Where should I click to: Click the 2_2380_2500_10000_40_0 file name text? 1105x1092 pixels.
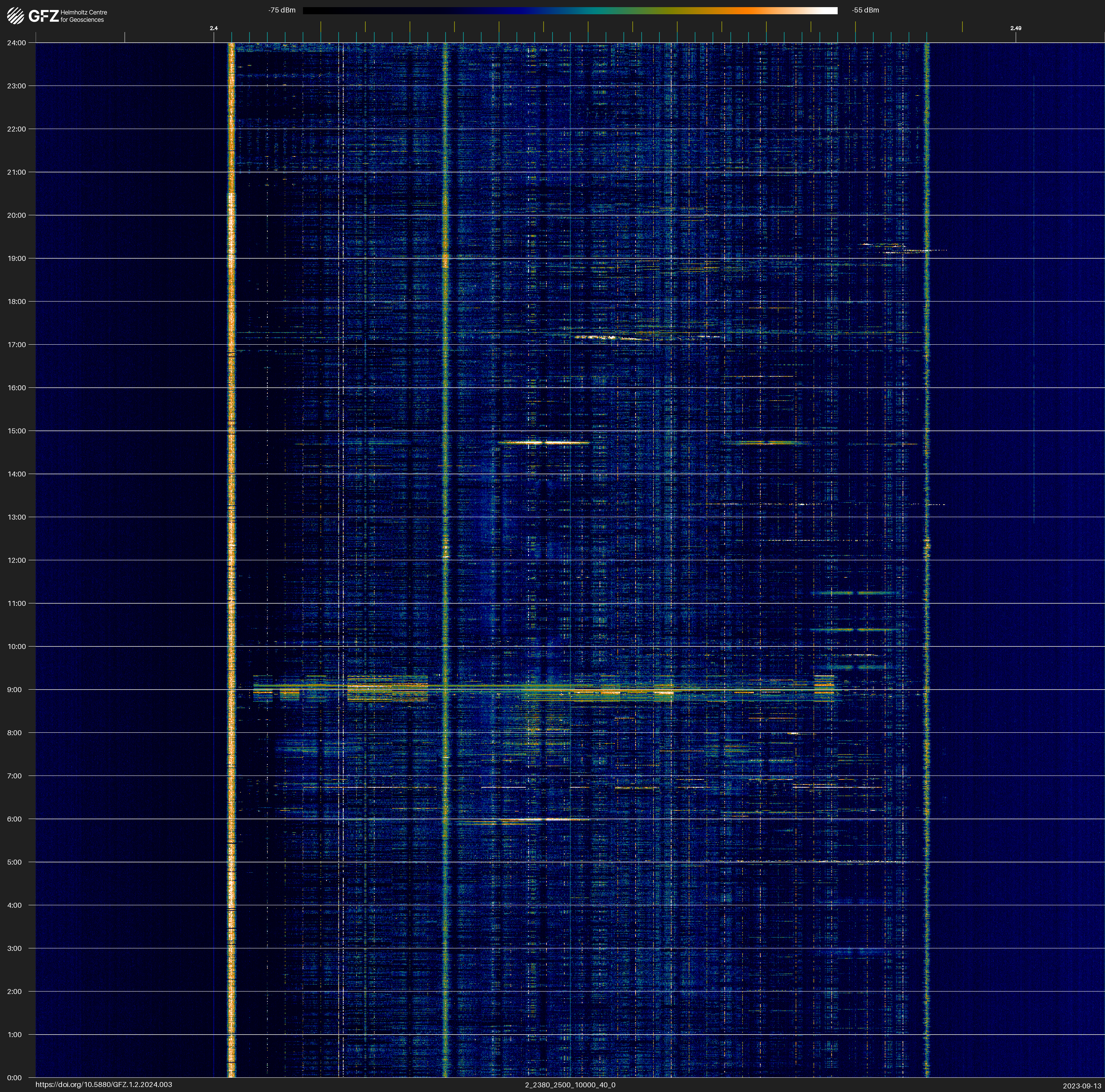pos(570,1085)
